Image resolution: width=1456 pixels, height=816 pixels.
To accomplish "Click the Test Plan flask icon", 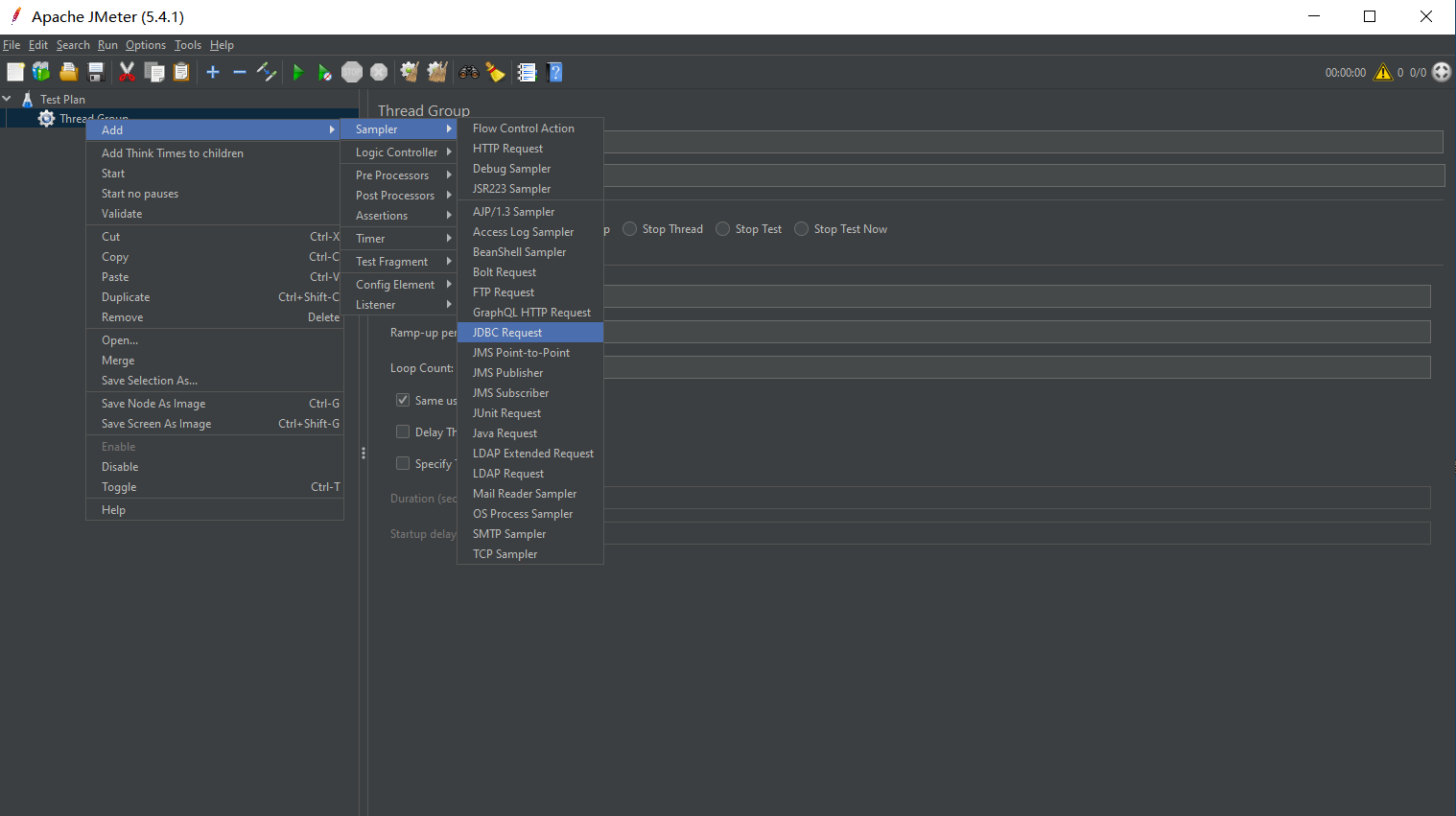I will pyautogui.click(x=27, y=99).
